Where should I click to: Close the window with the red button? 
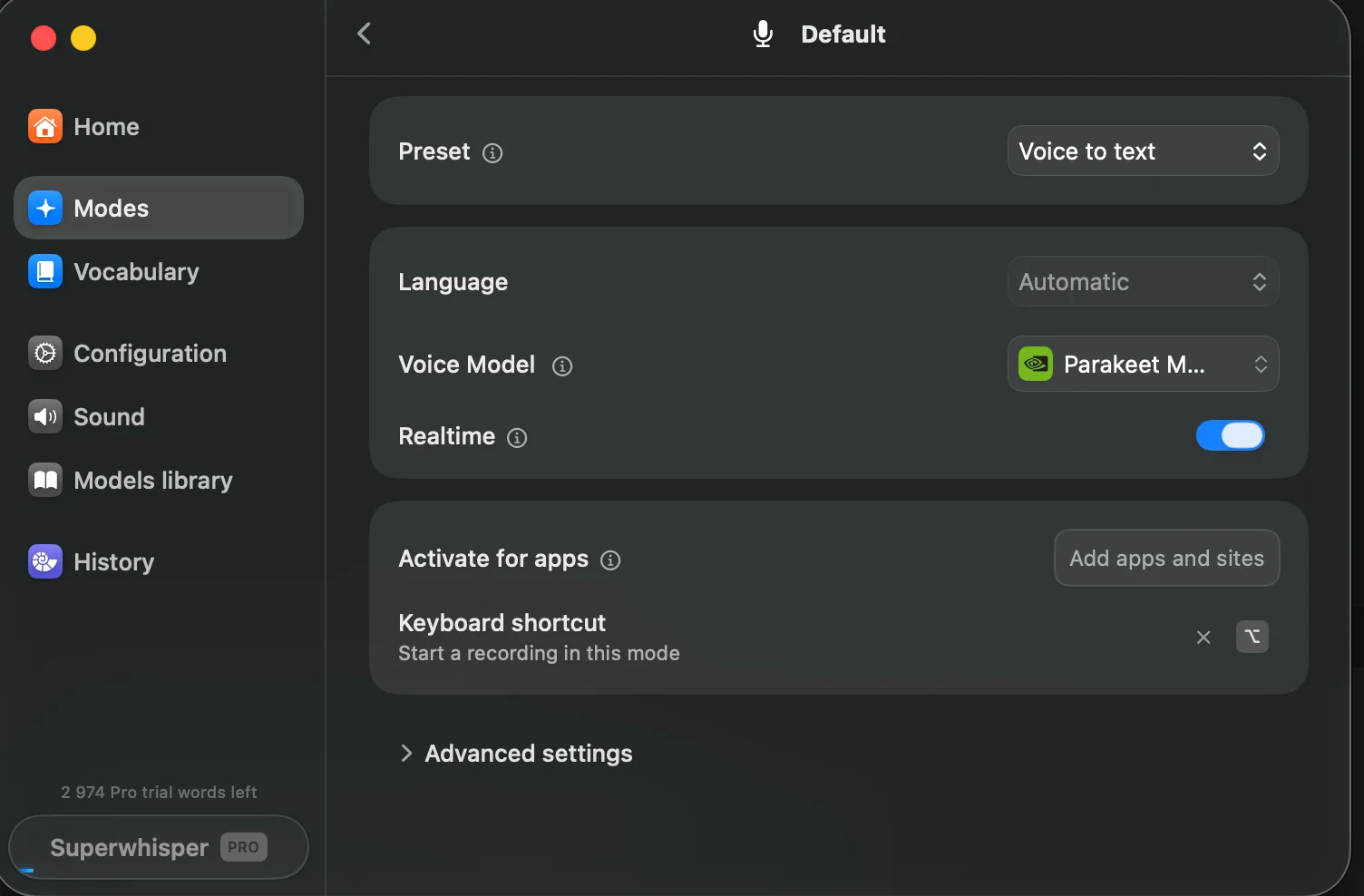point(44,38)
